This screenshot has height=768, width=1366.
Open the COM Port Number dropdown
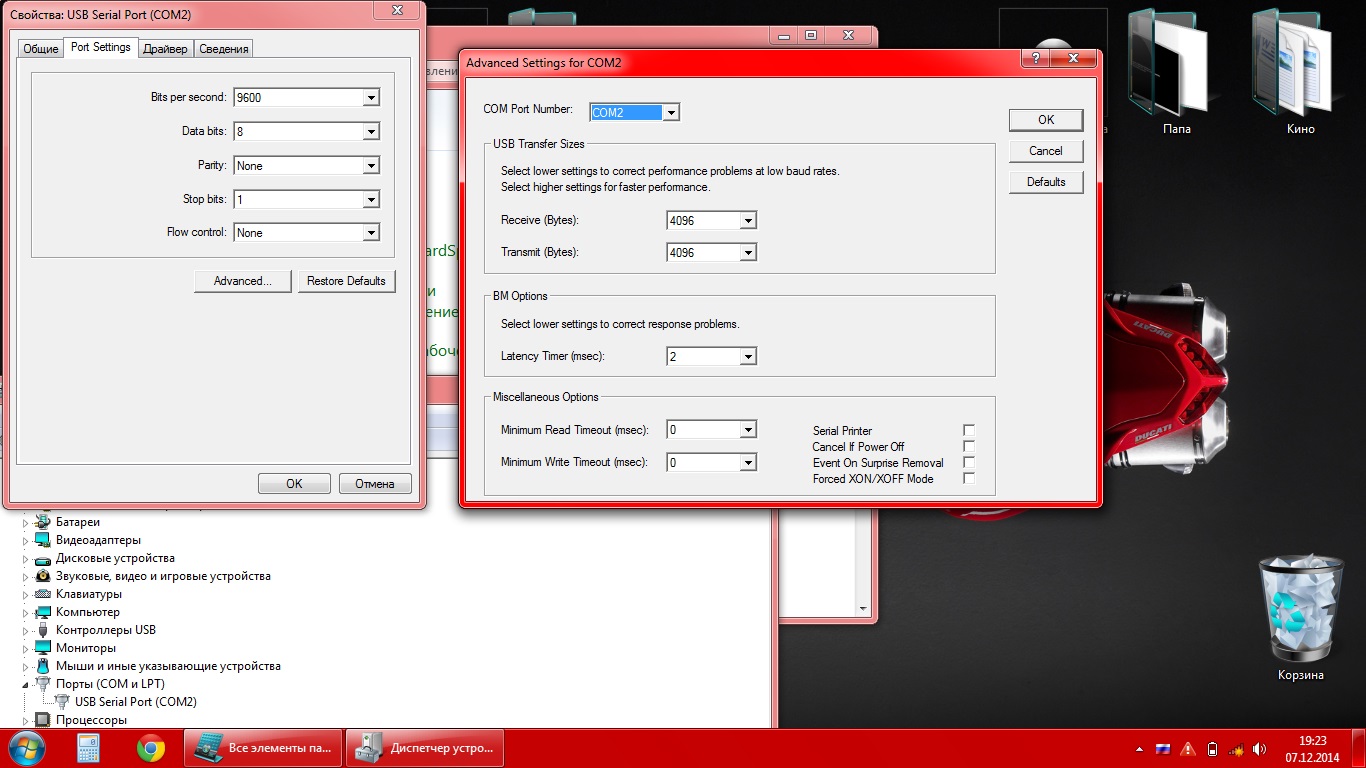click(671, 113)
